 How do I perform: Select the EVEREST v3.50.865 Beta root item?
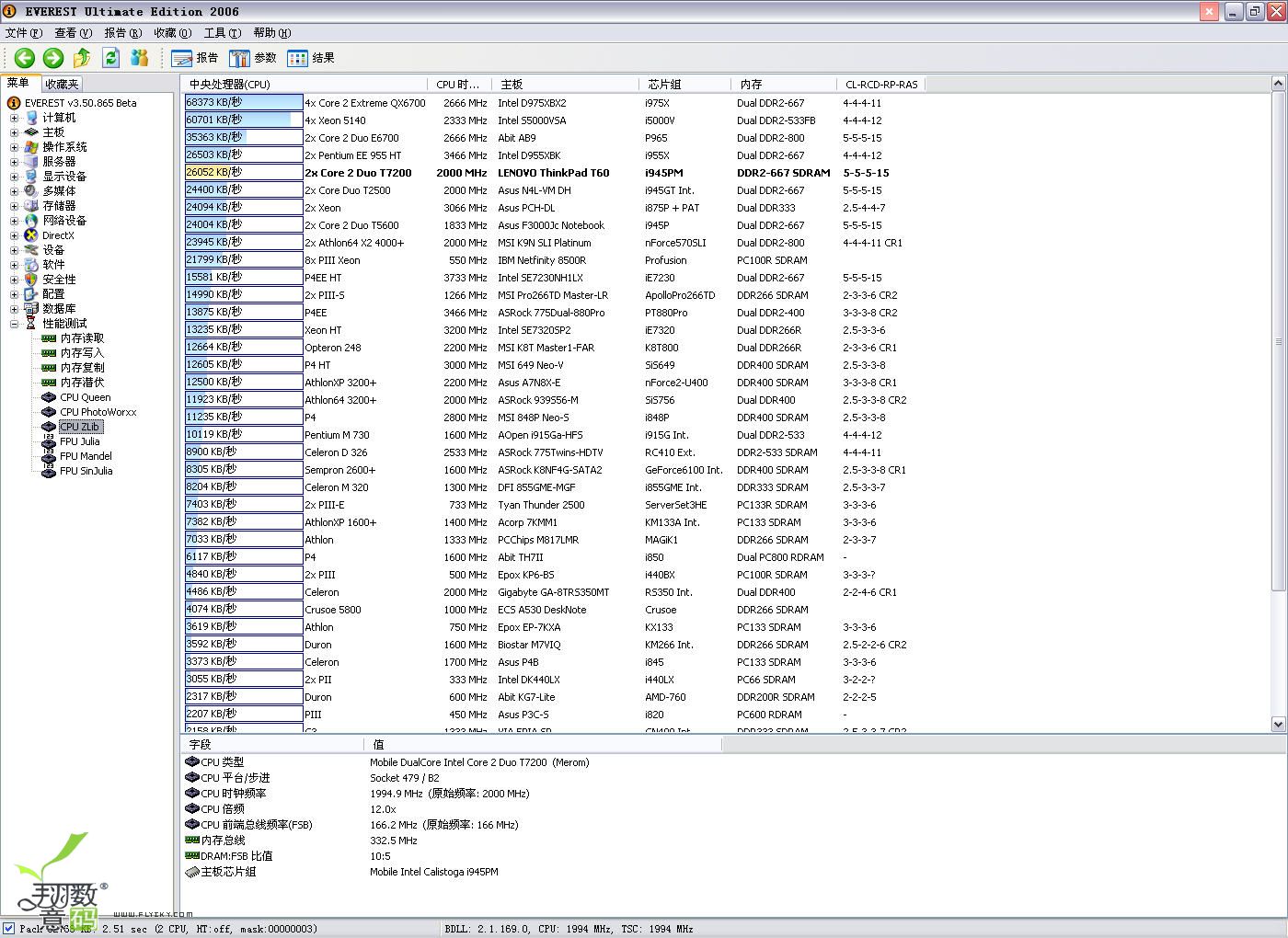click(80, 103)
